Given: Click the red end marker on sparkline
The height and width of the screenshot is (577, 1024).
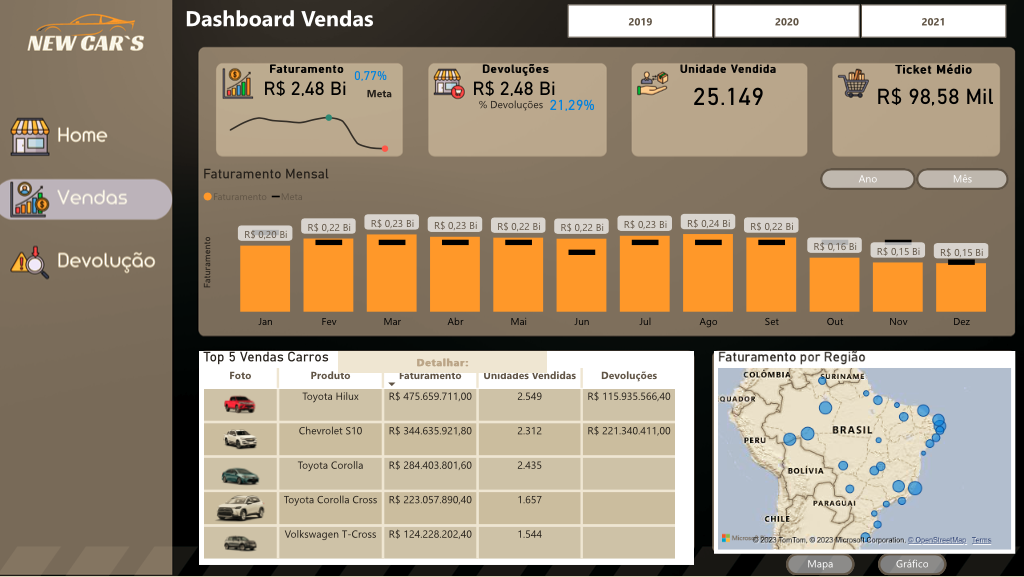Looking at the screenshot, I should pos(385,149).
